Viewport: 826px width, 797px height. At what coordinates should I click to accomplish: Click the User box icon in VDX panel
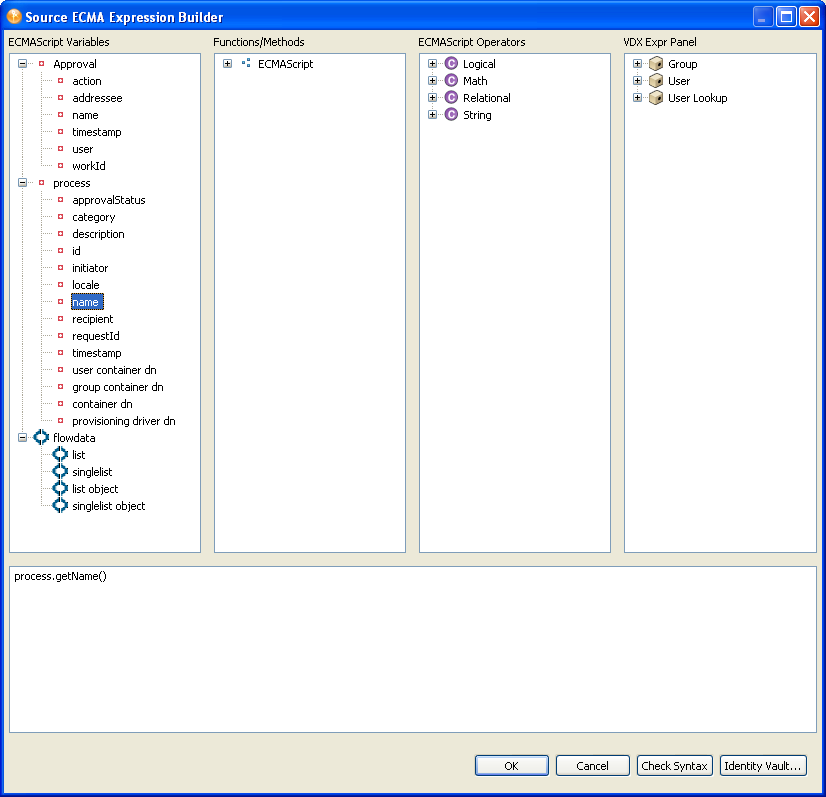click(656, 81)
